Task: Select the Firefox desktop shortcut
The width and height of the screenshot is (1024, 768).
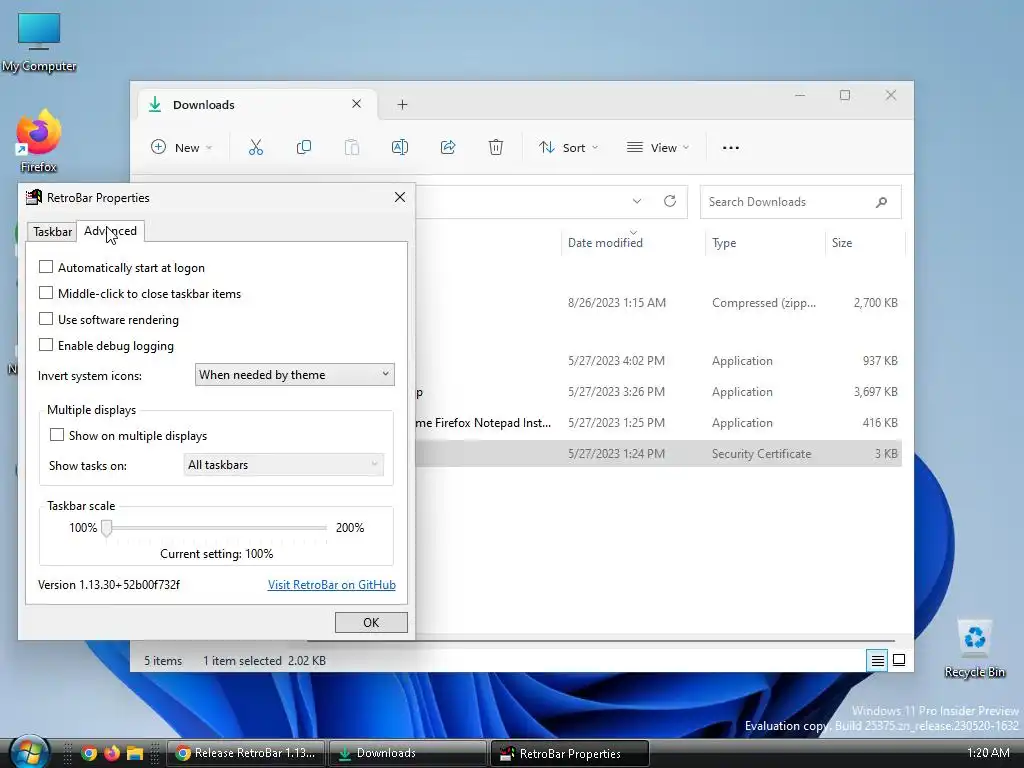Action: click(39, 141)
